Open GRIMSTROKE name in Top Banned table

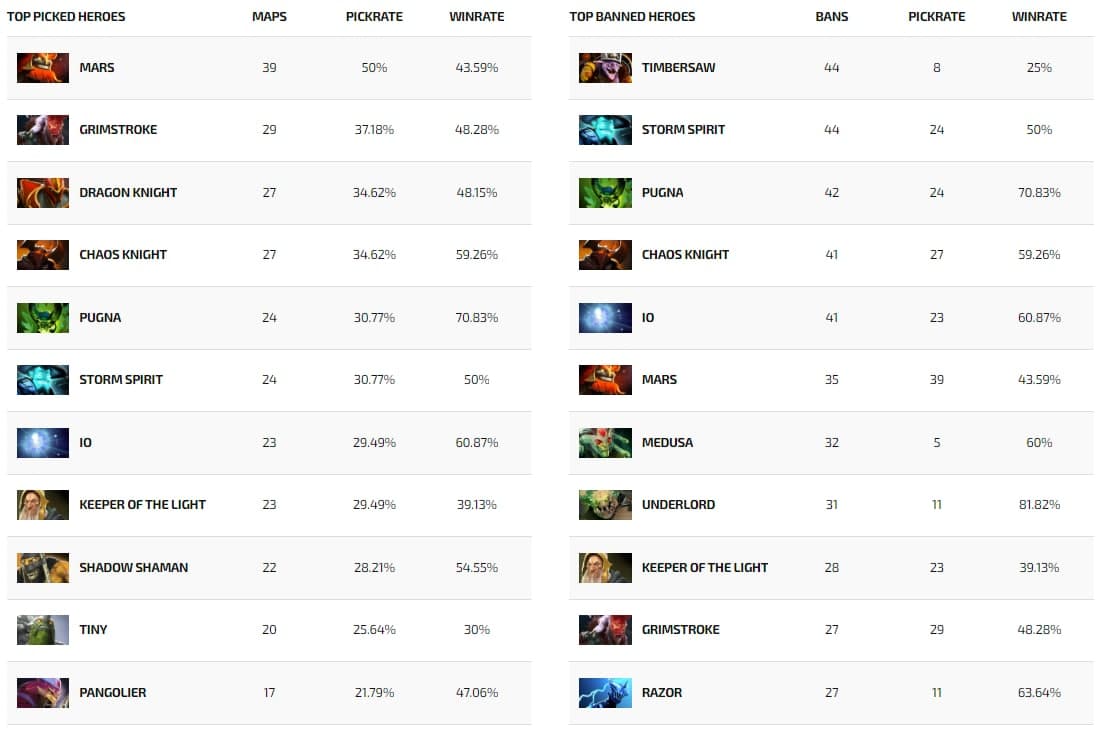pyautogui.click(x=680, y=629)
